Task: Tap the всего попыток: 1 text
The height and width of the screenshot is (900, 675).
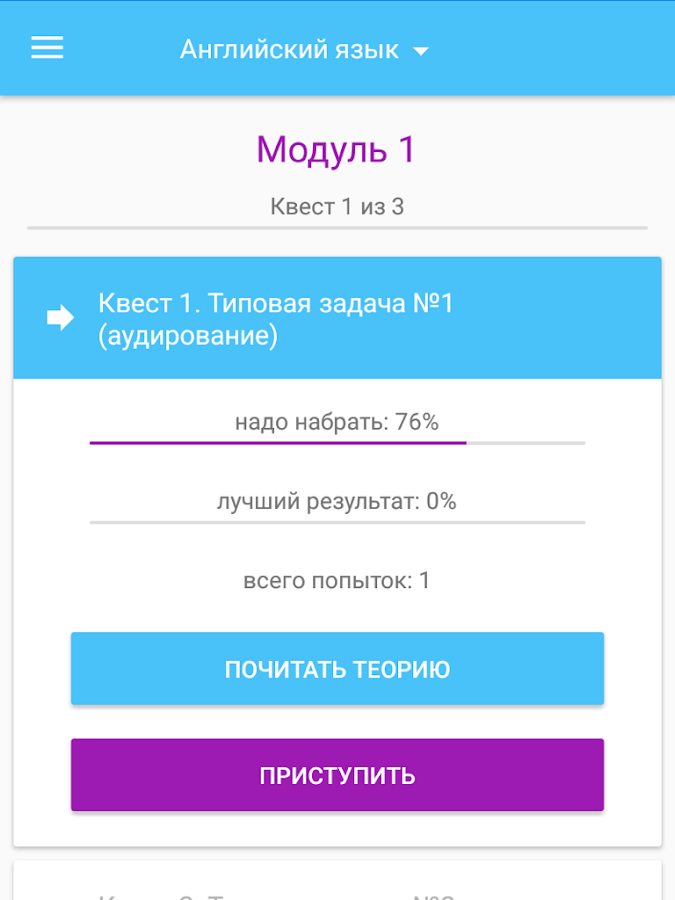Action: pyautogui.click(x=337, y=580)
